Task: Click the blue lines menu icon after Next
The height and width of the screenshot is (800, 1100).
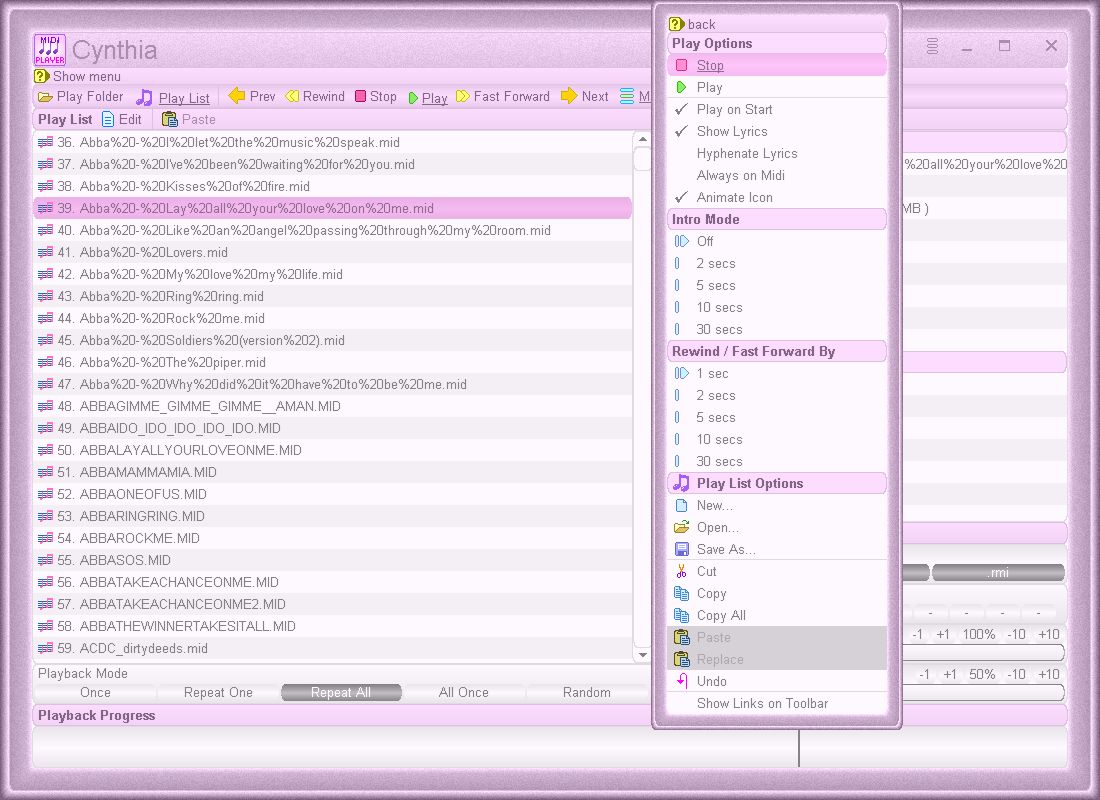Action: 627,96
